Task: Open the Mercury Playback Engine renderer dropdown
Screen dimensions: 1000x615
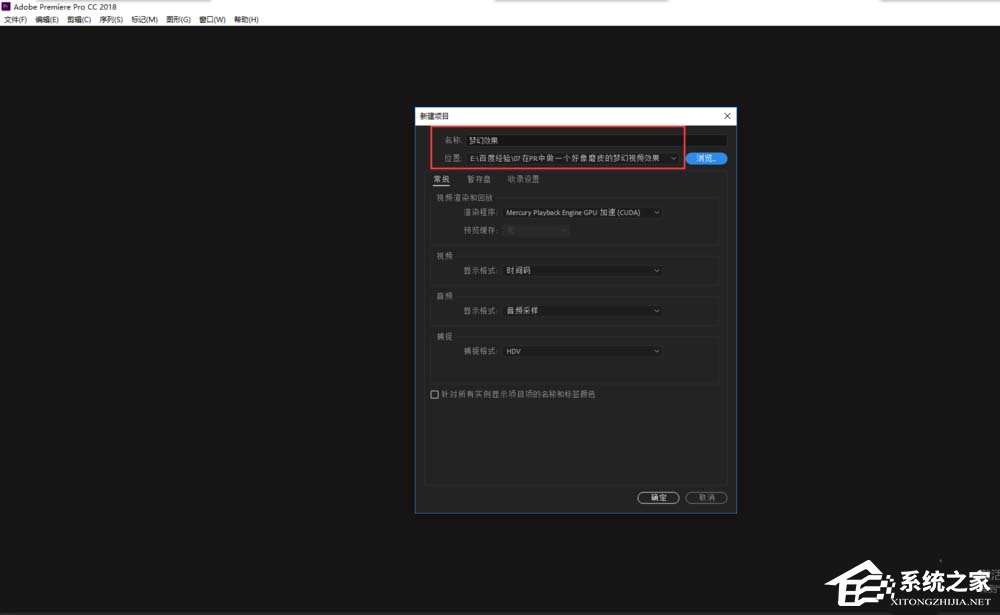Action: (582, 212)
